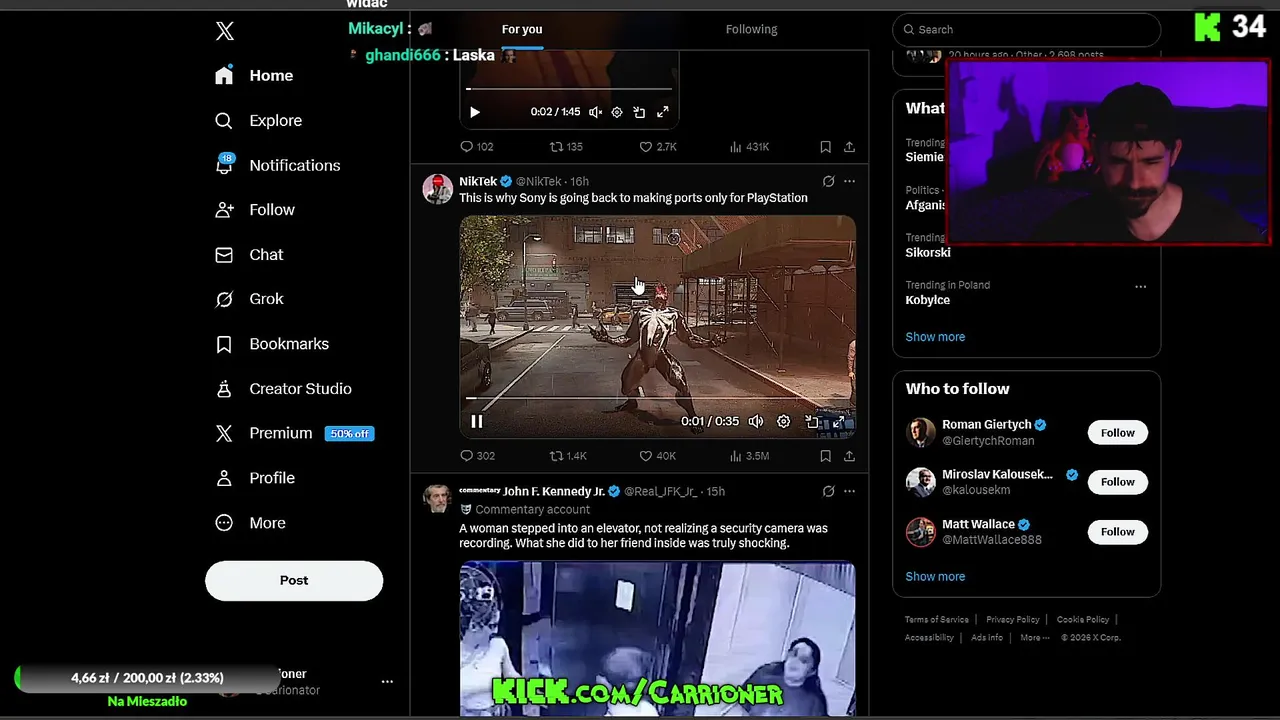Follow Matt Wallace
The image size is (1280, 720).
pos(1117,532)
